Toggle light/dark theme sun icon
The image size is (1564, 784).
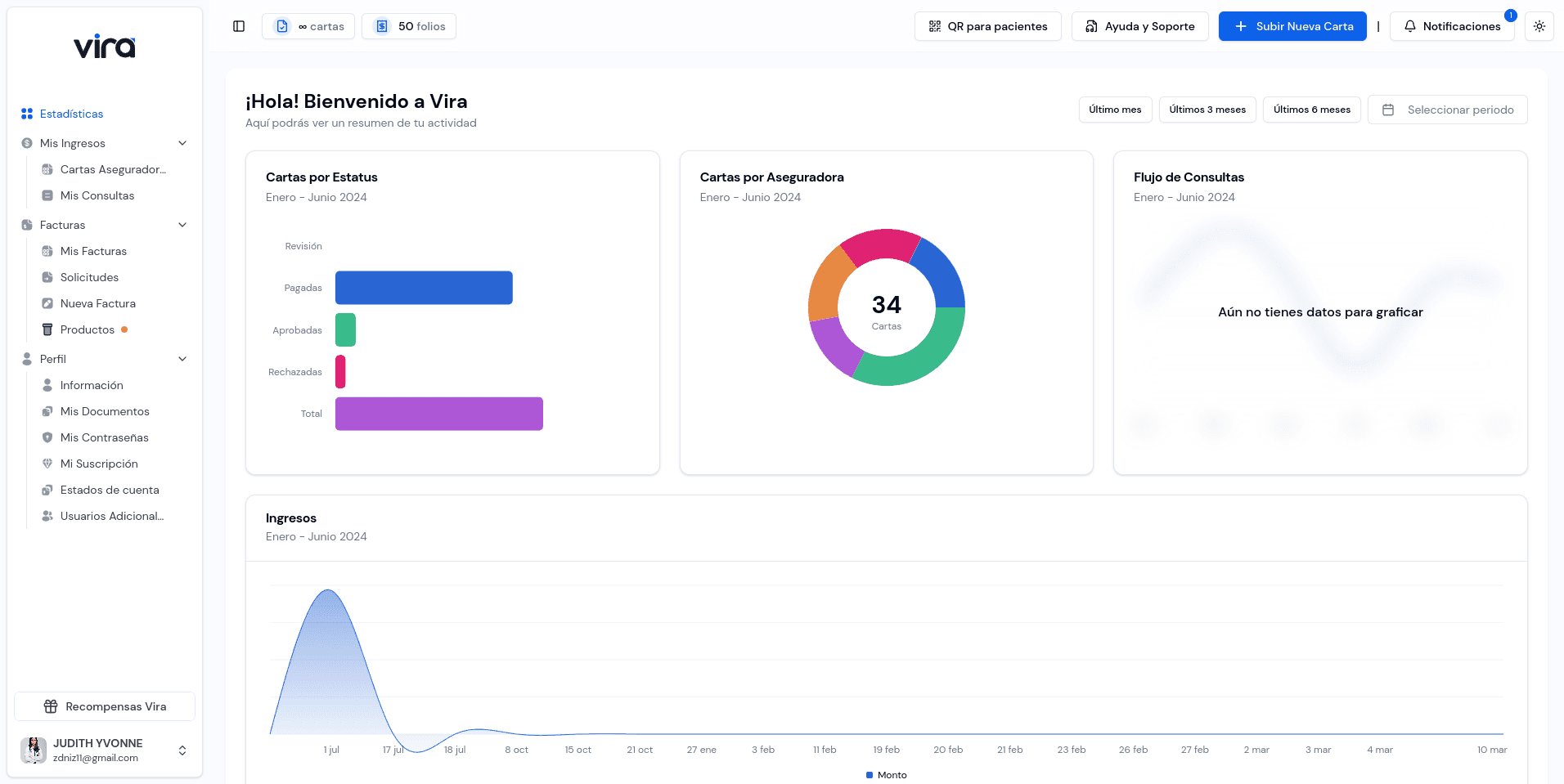coord(1539,26)
